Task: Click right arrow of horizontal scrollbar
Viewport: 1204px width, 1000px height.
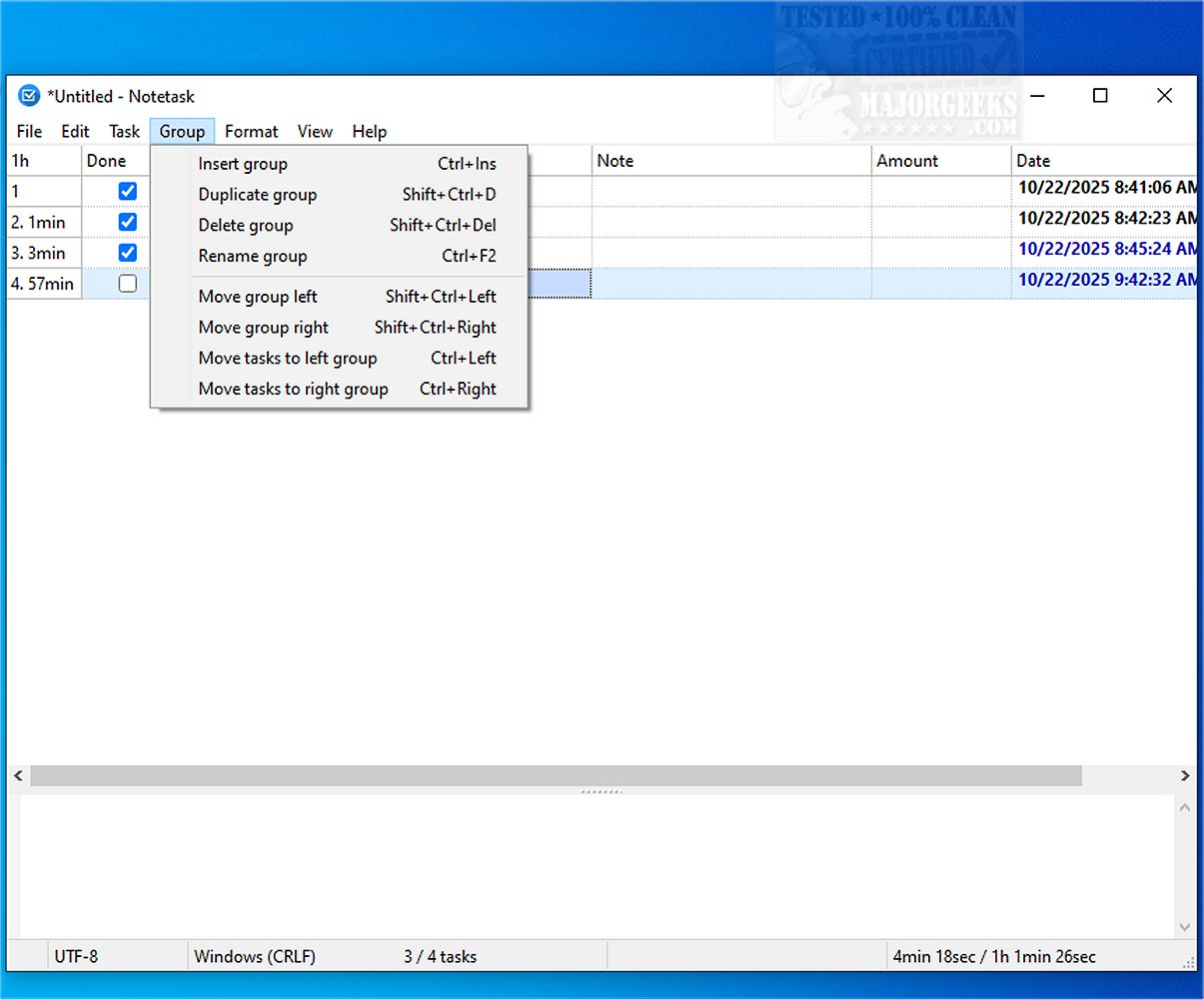Action: pyautogui.click(x=1185, y=776)
